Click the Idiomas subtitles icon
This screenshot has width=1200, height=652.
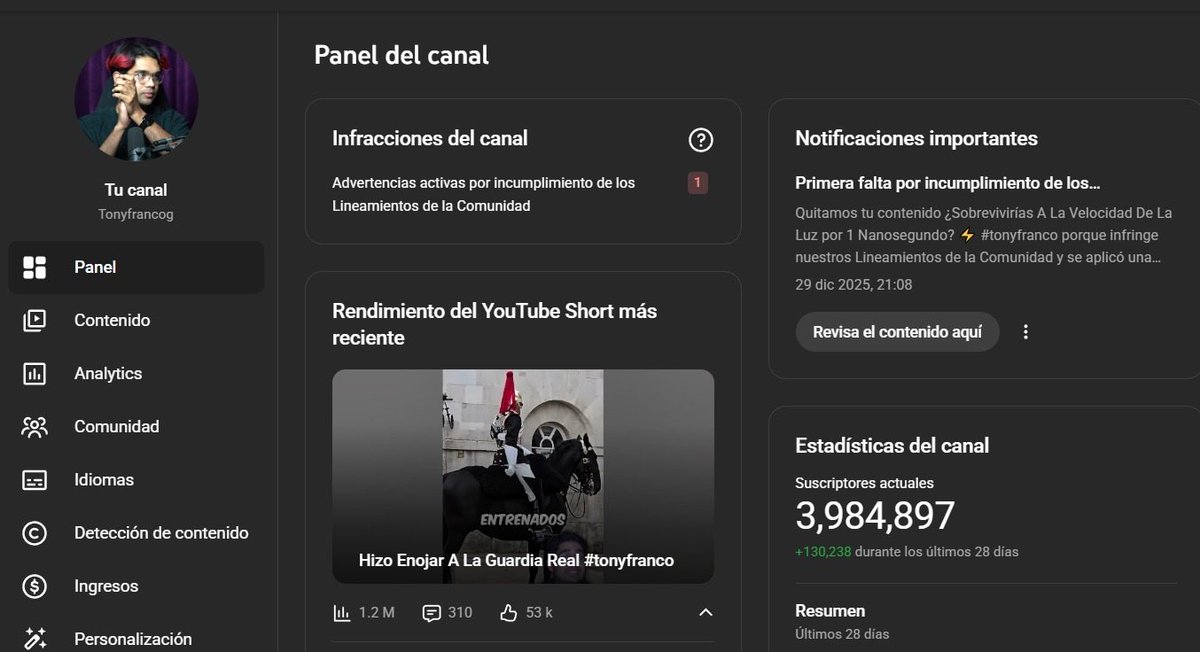tap(35, 480)
